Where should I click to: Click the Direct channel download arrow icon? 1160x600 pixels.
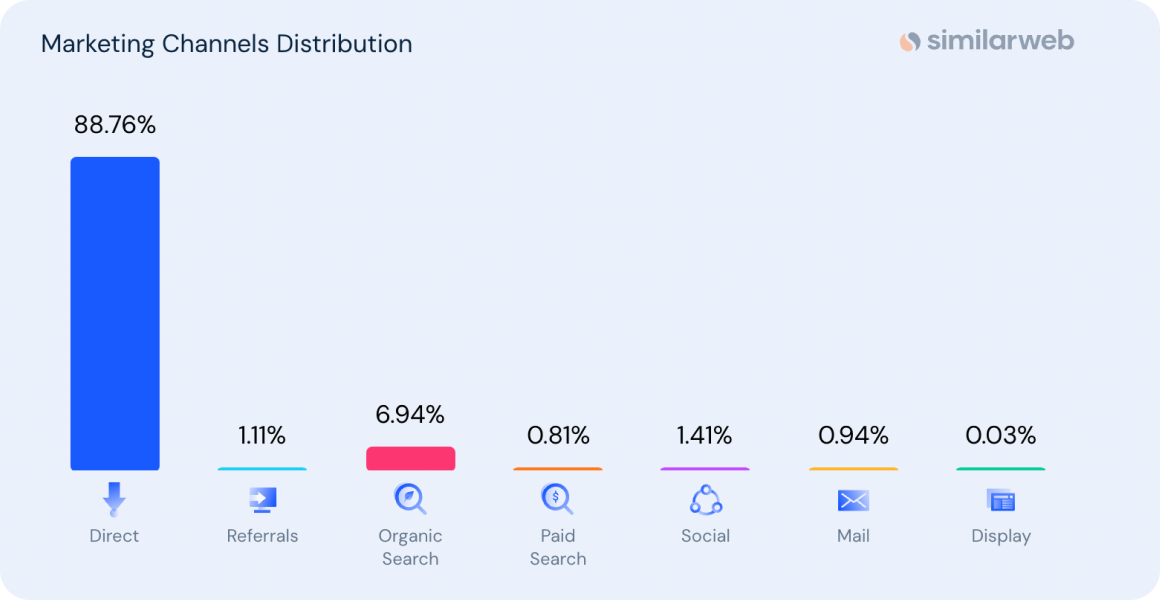[114, 499]
